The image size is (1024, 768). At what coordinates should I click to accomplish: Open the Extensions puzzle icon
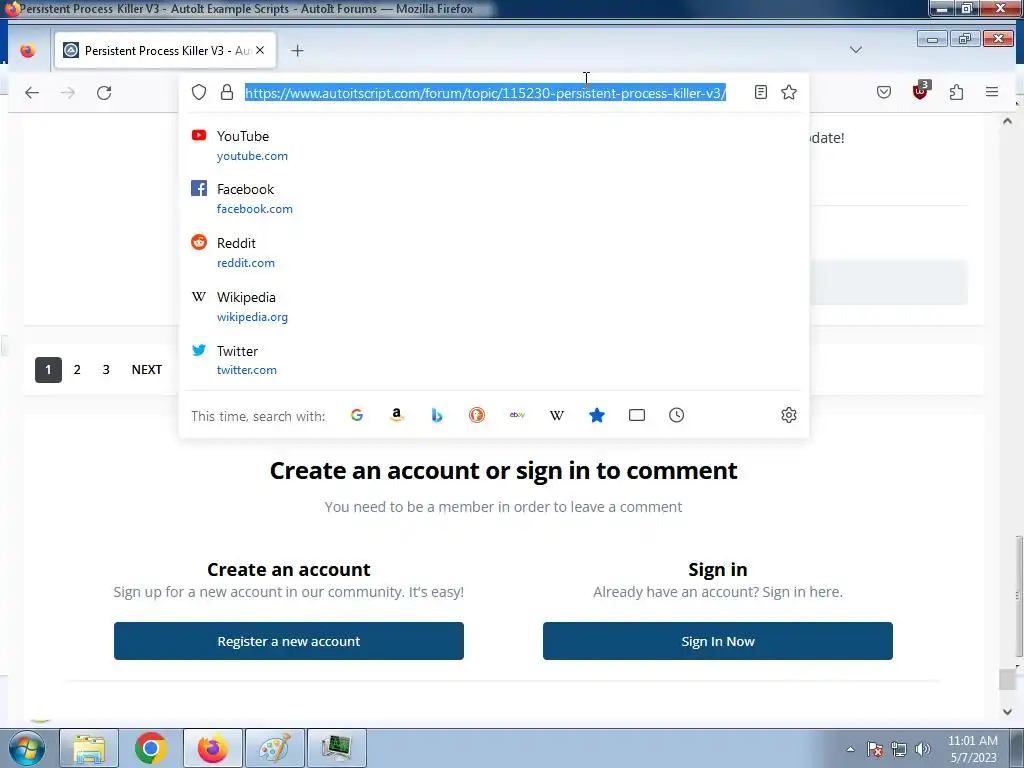[956, 92]
